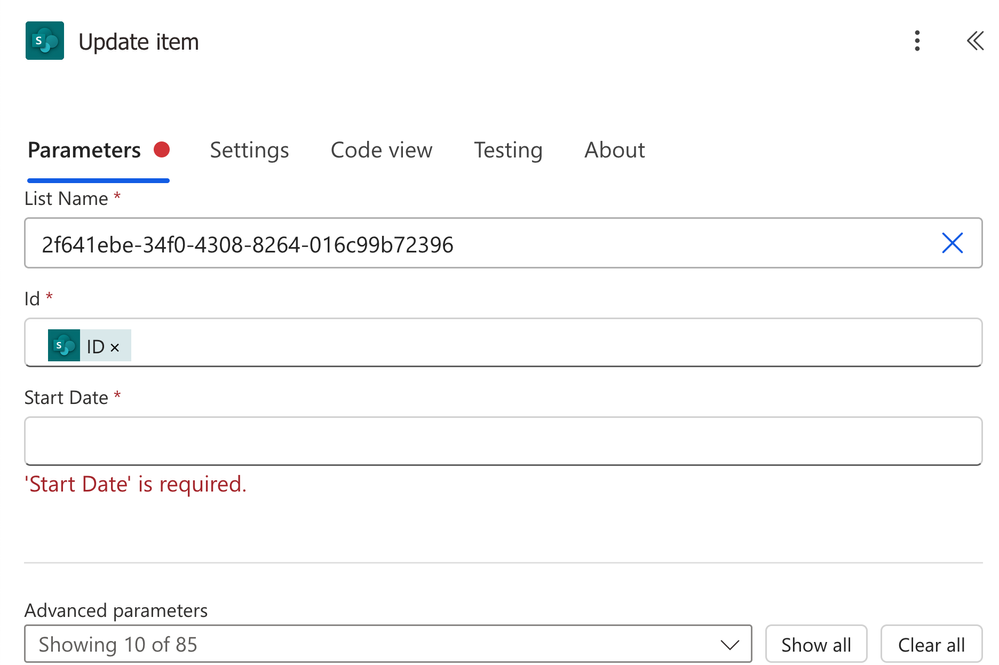Click the SharePoint icon beside Update item
The height and width of the screenshot is (665, 999).
coord(45,41)
